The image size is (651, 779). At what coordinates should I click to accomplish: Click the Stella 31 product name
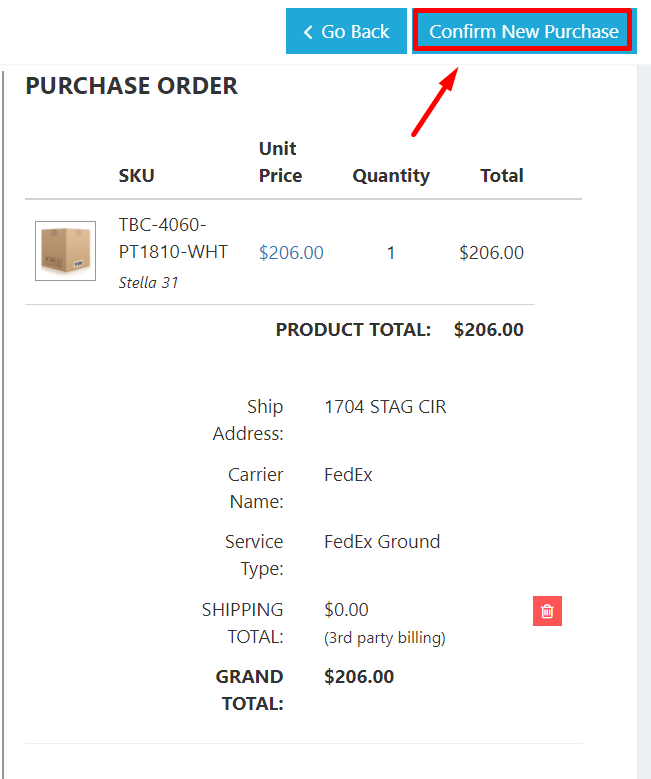click(x=148, y=282)
